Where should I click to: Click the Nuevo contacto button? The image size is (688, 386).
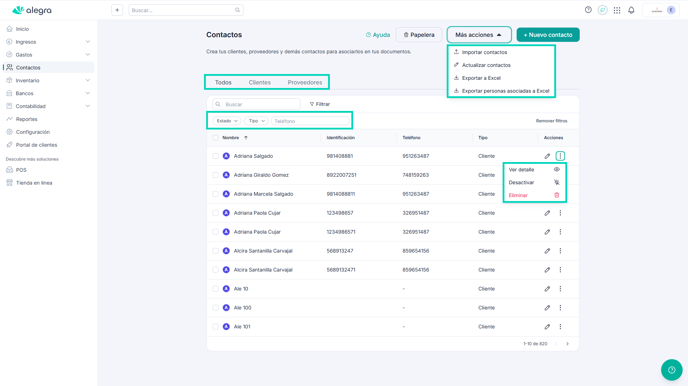point(548,35)
